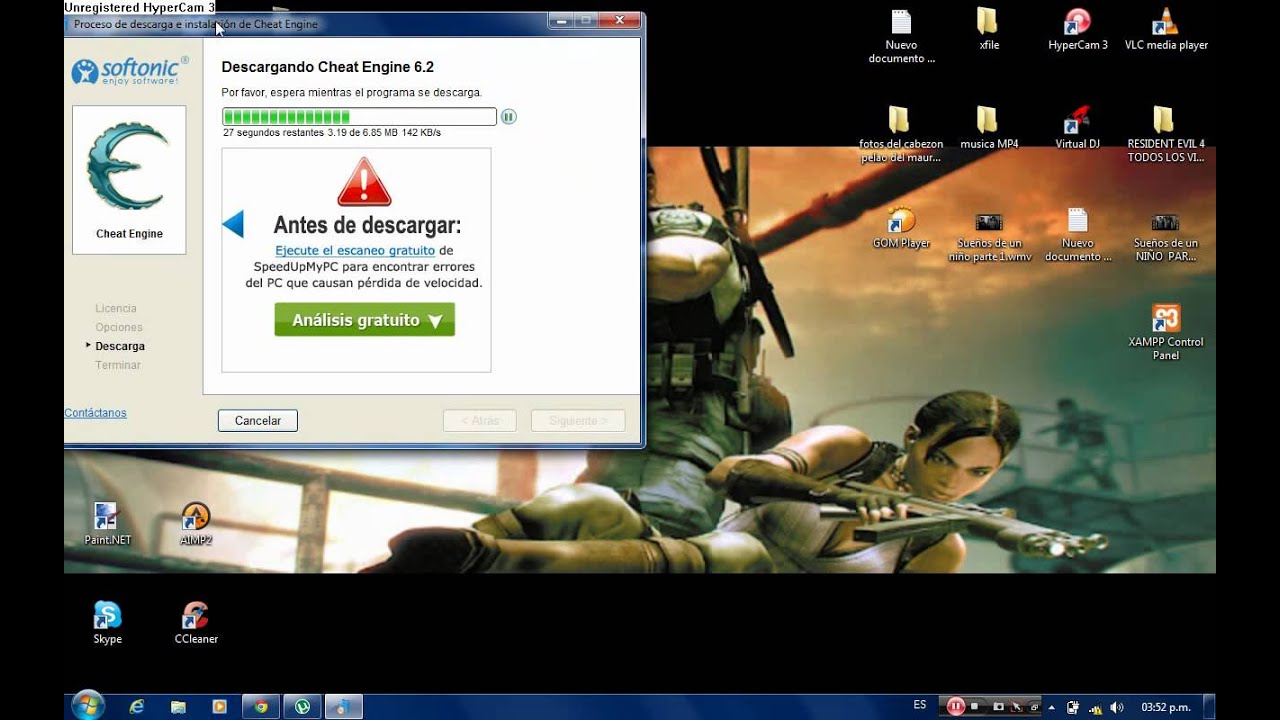
Task: Click '27 segundos restantes' status text
Action: pos(273,133)
